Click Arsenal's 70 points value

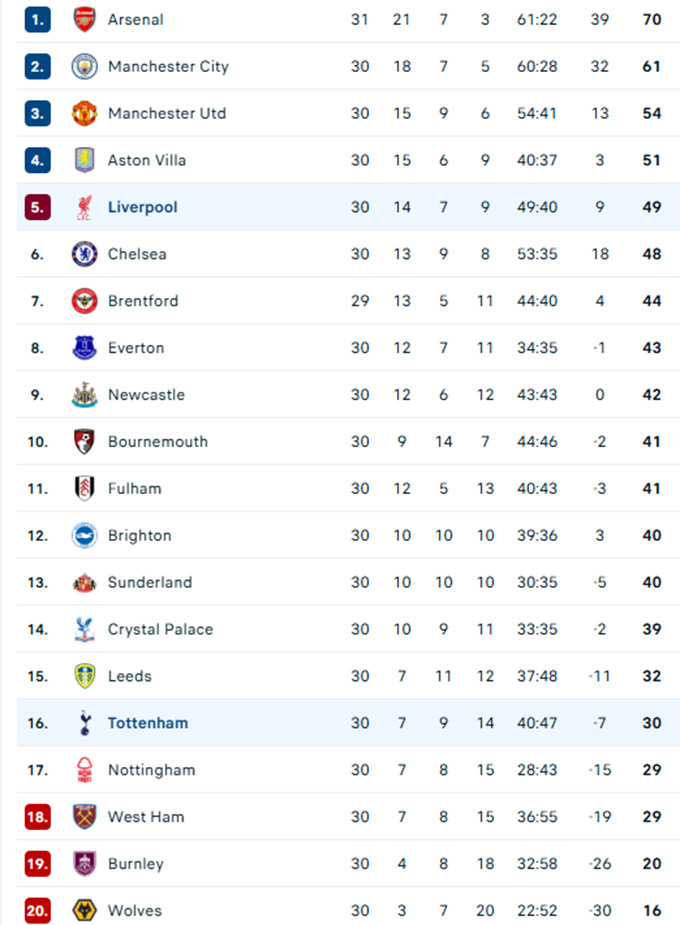click(652, 19)
